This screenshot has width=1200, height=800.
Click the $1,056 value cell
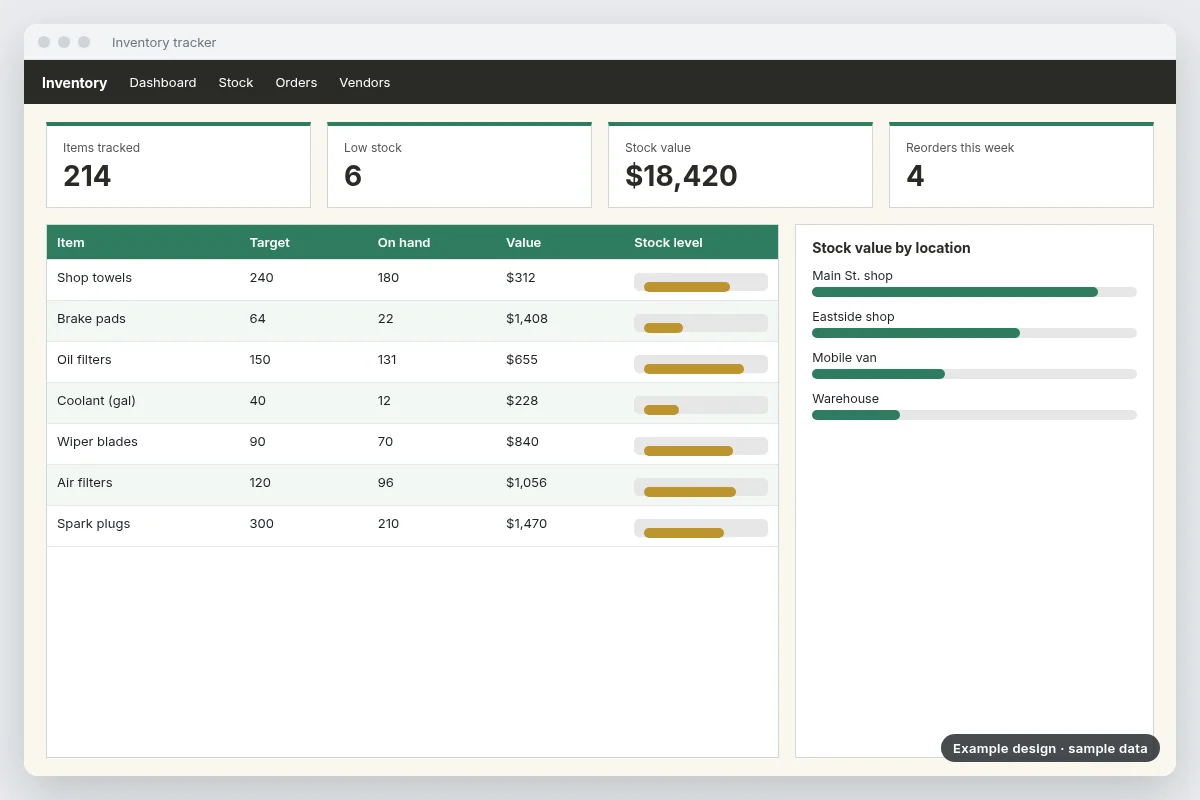tap(527, 483)
